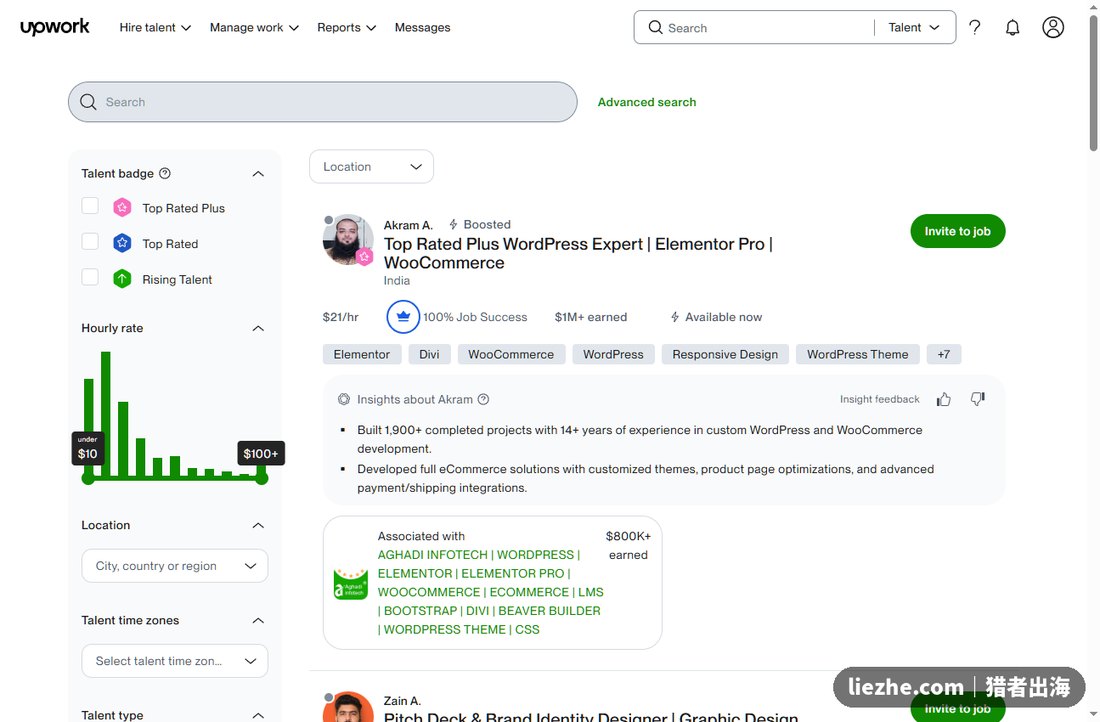Screen dimensions: 1100x722
Task: Collapse the Talent time zones section
Action: (x=258, y=620)
